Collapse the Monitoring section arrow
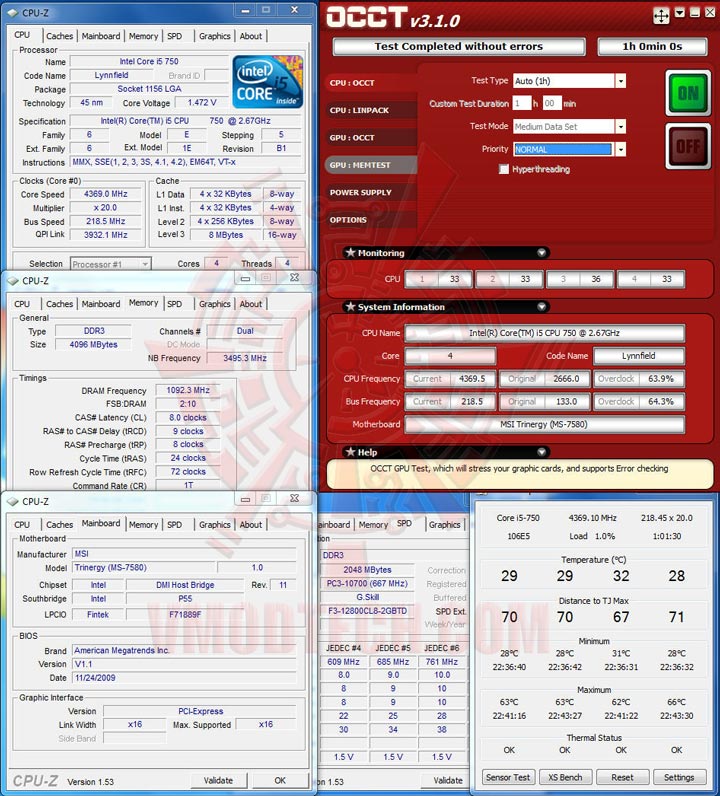This screenshot has height=796, width=720. click(542, 252)
